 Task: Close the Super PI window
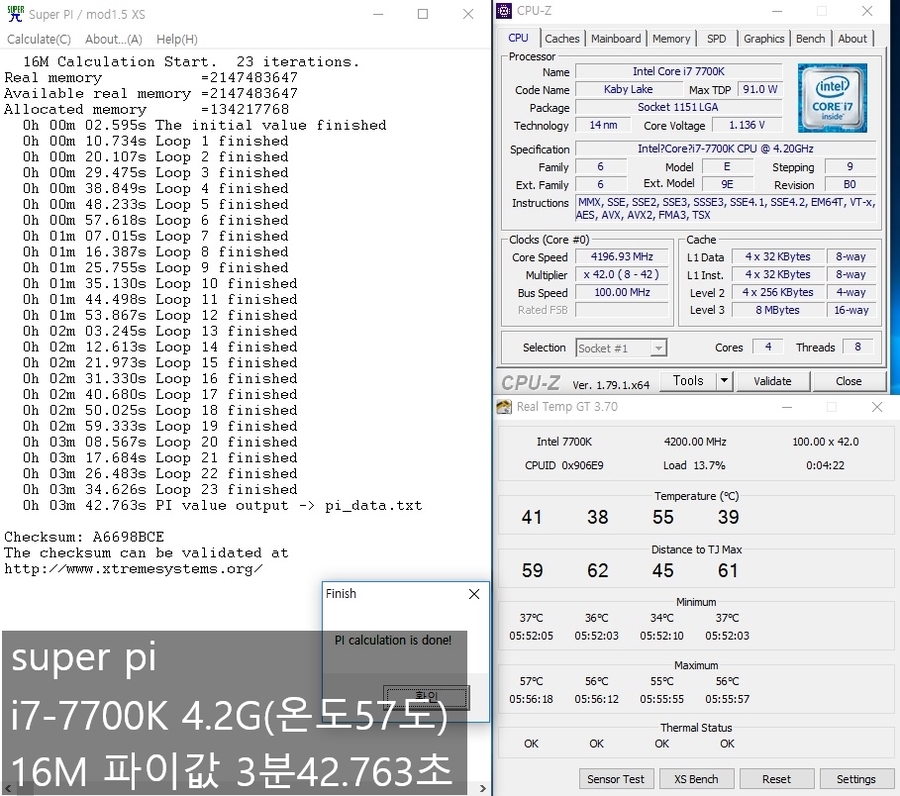tap(468, 14)
